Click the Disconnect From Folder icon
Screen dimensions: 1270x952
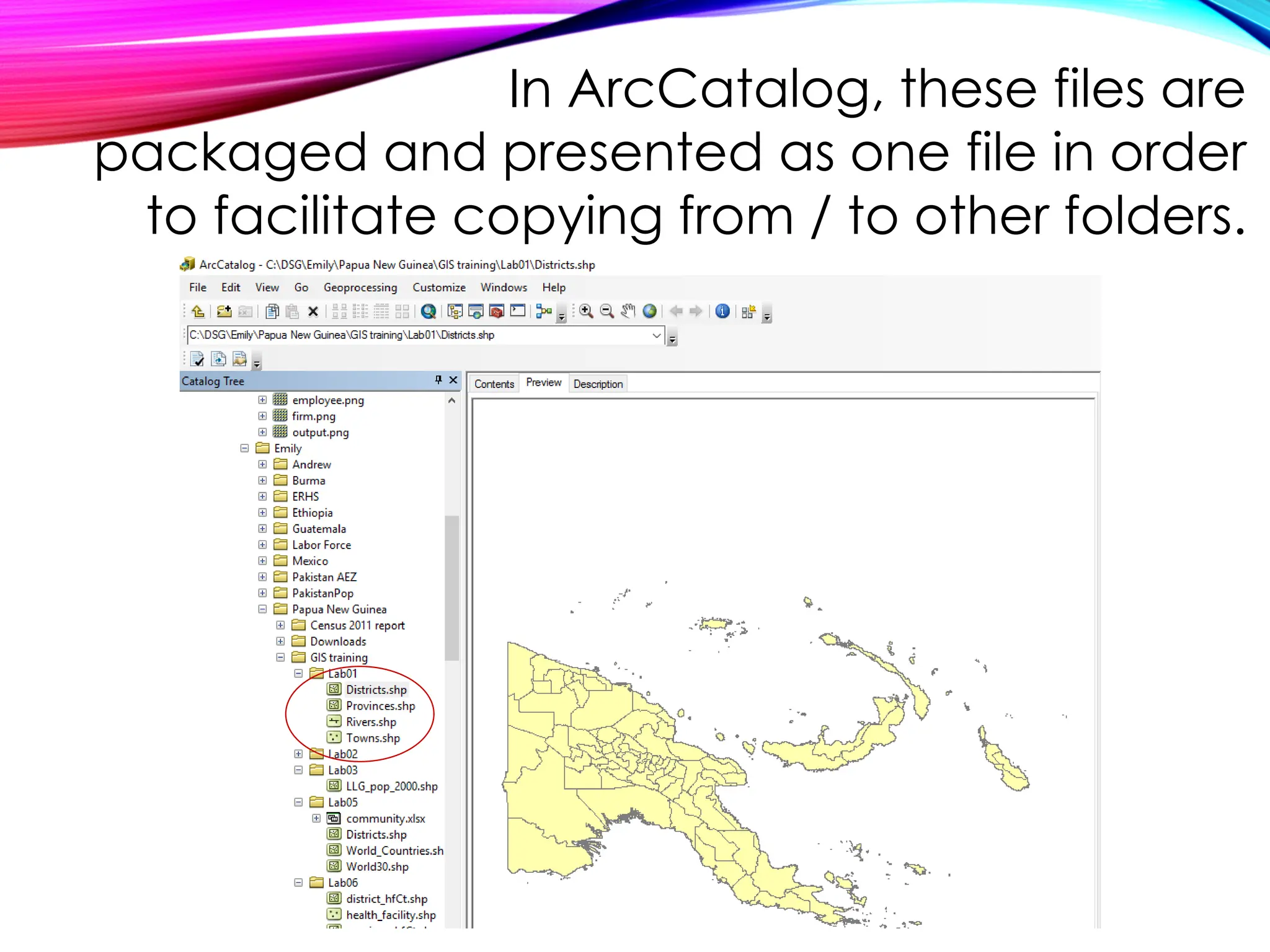tap(245, 311)
